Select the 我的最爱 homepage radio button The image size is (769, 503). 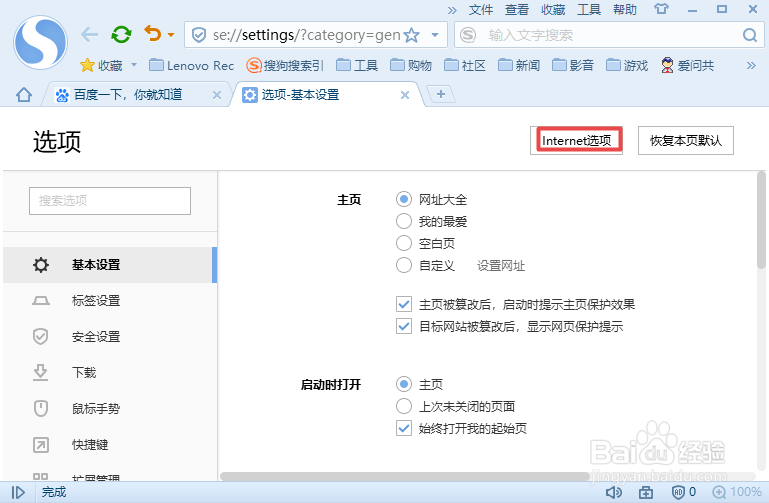(x=404, y=221)
